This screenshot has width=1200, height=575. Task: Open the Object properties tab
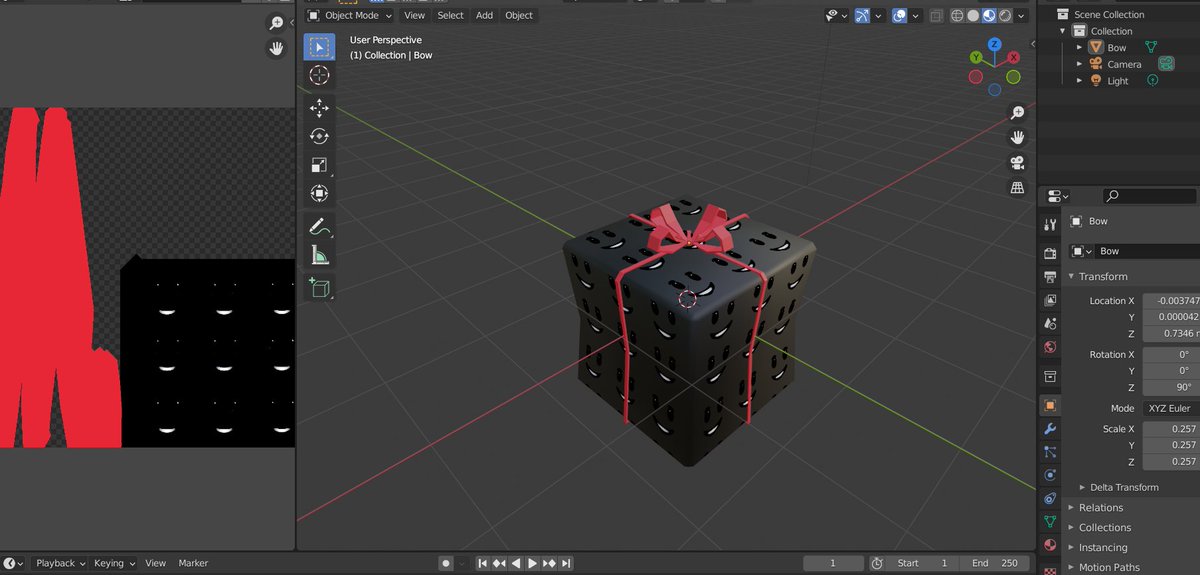[x=1049, y=405]
